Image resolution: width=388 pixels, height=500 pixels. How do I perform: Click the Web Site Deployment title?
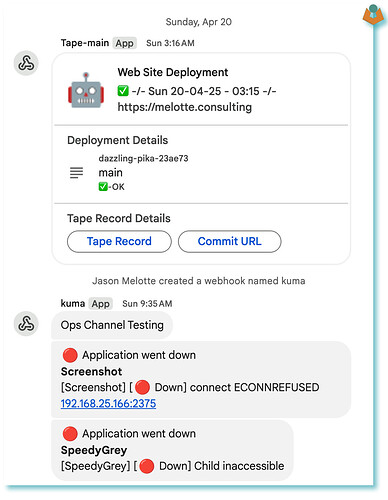point(173,72)
